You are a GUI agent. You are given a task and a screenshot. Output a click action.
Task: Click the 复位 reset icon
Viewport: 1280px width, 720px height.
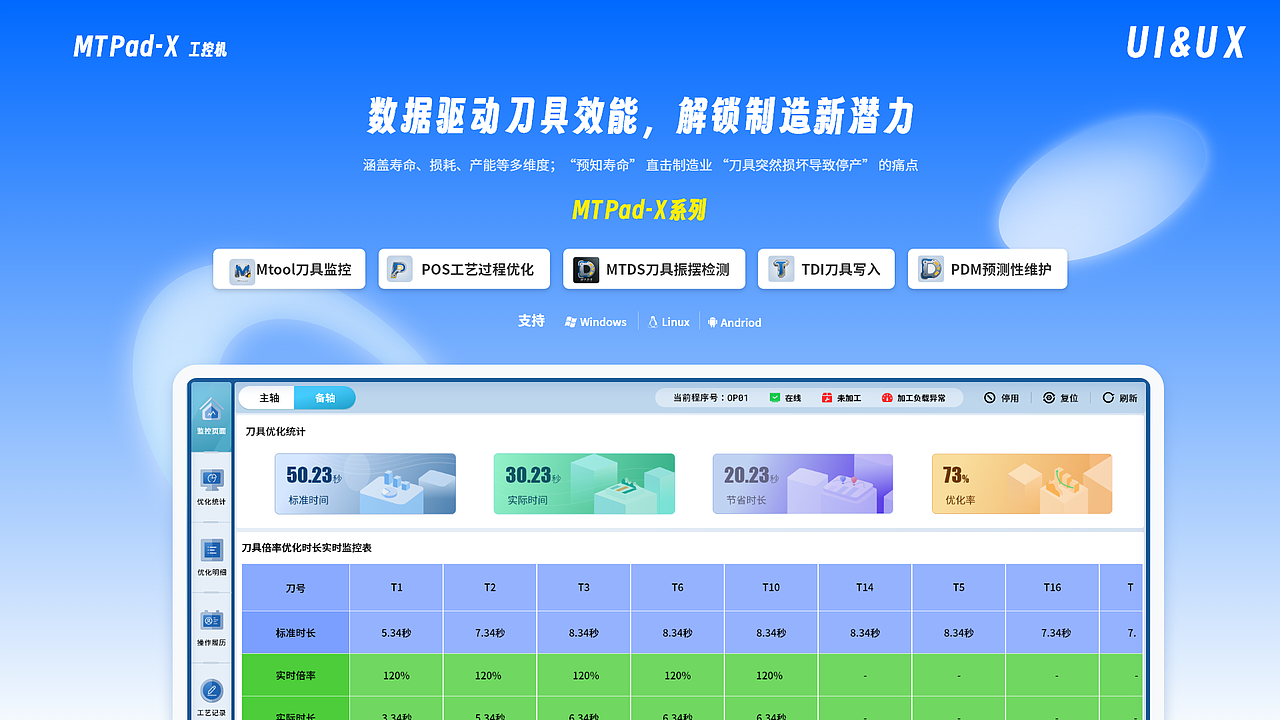1049,397
